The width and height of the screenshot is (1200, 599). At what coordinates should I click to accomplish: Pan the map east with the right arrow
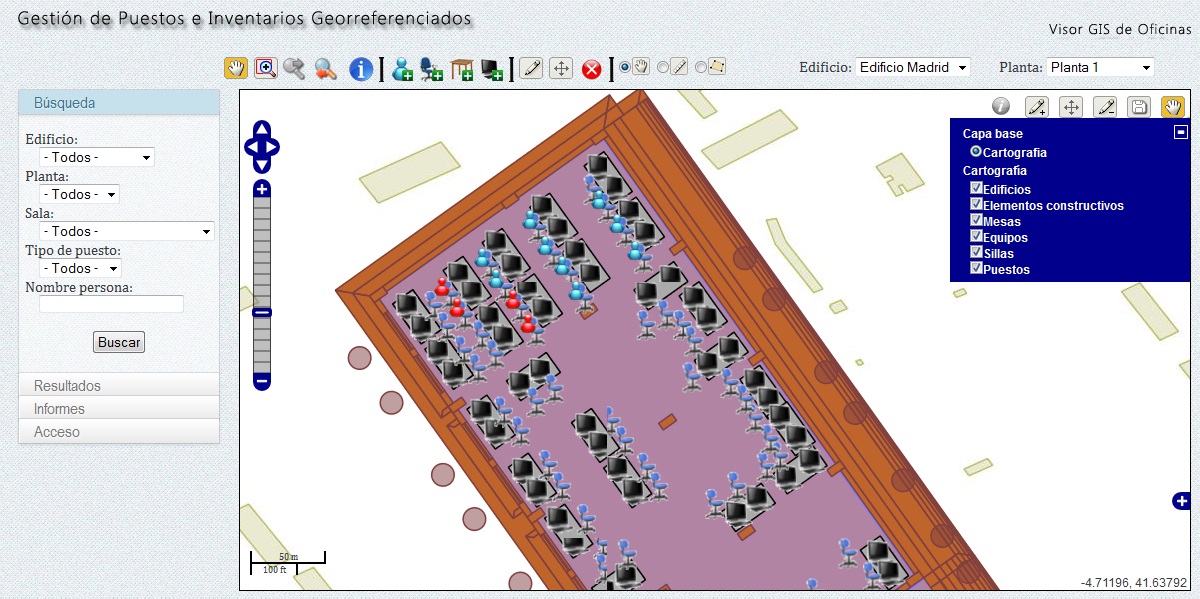coord(272,147)
